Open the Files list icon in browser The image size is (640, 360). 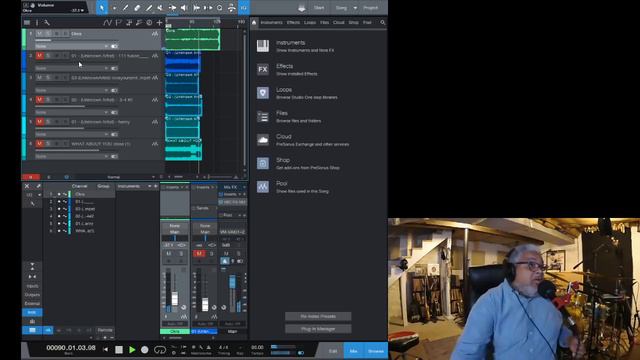263,117
